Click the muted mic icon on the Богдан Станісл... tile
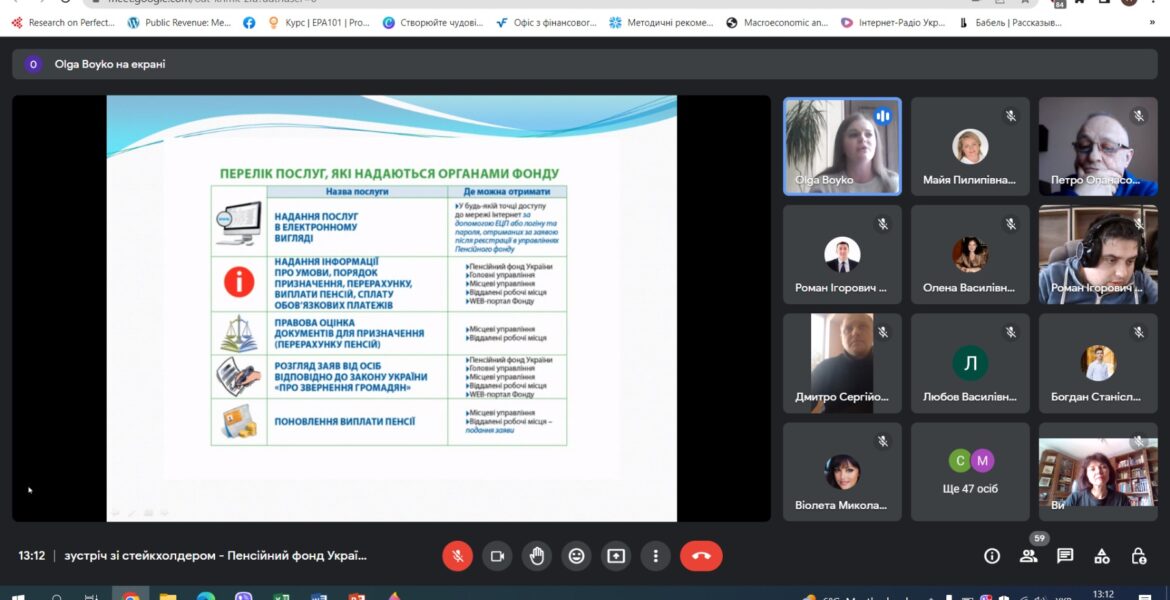This screenshot has width=1170, height=600. [1138, 332]
